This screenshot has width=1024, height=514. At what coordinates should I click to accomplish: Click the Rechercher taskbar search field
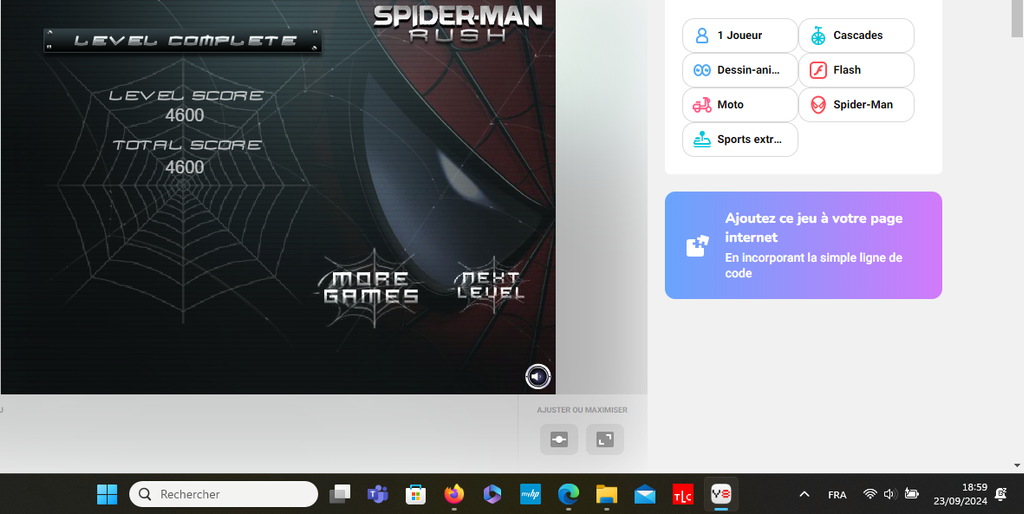(x=223, y=494)
